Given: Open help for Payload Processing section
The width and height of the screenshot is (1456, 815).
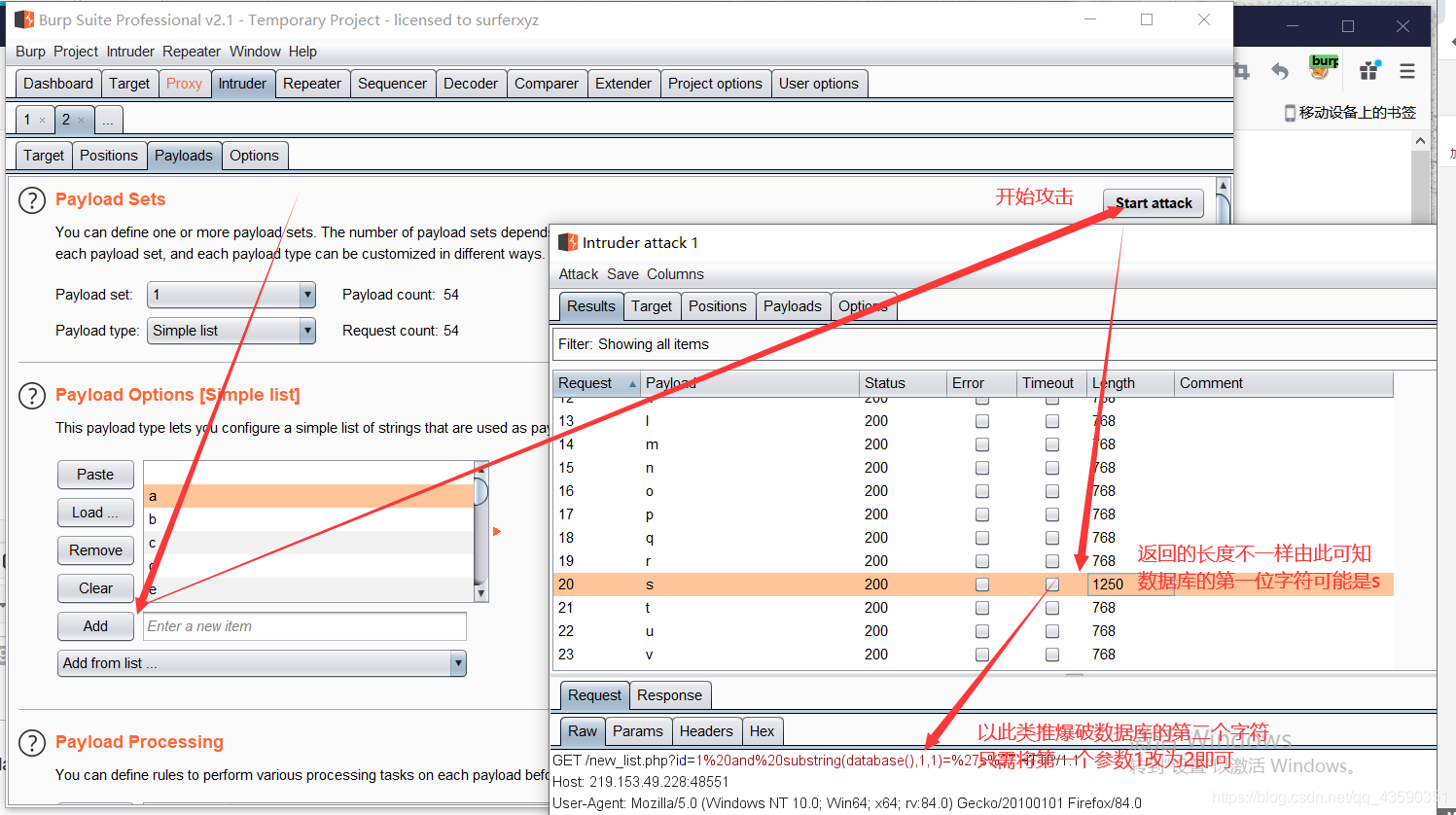Looking at the screenshot, I should pyautogui.click(x=32, y=743).
